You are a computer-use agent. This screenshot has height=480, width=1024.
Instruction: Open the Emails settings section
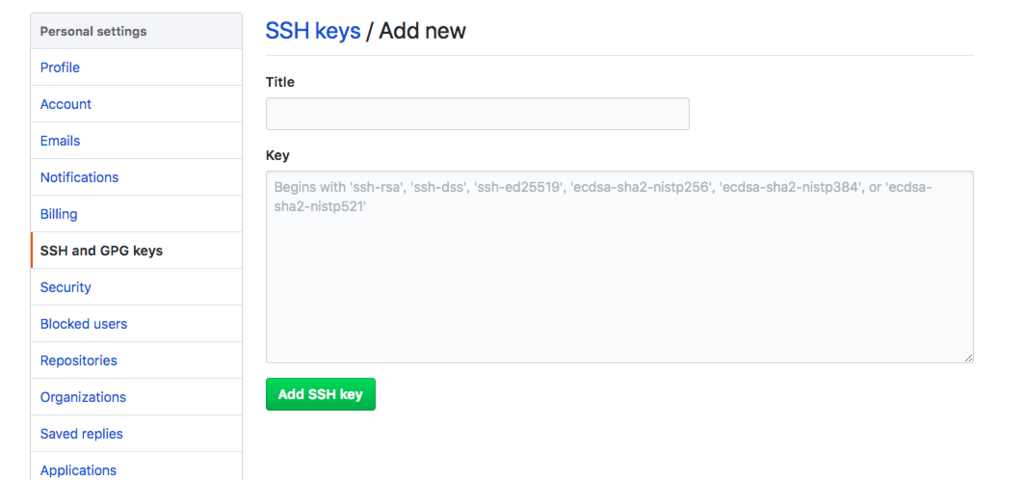pos(60,141)
